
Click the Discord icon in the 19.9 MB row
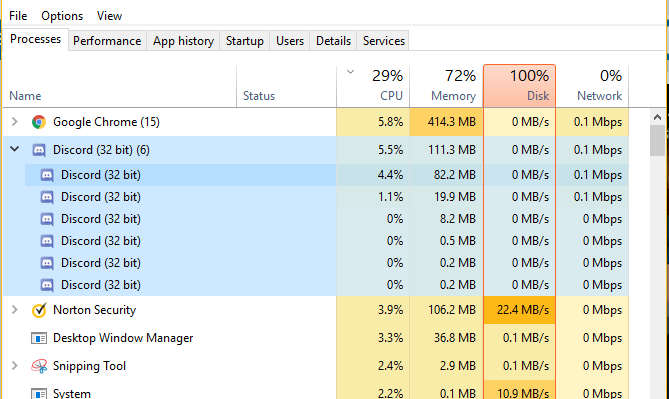click(47, 197)
